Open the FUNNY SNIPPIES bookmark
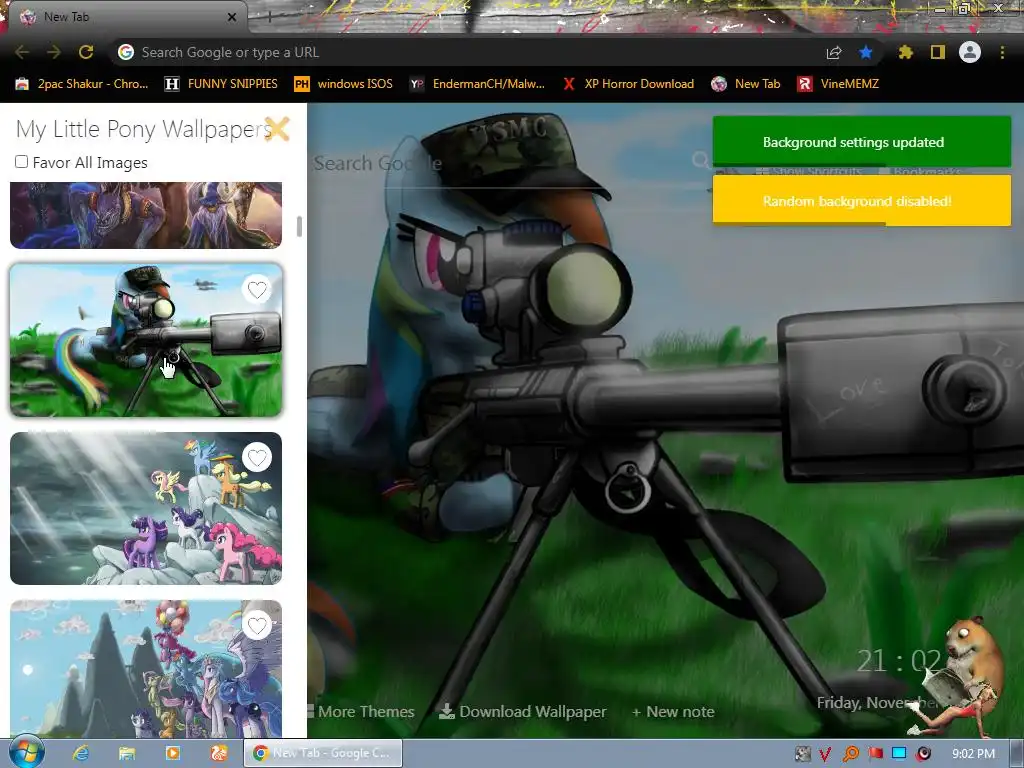The image size is (1024, 768). click(x=221, y=84)
